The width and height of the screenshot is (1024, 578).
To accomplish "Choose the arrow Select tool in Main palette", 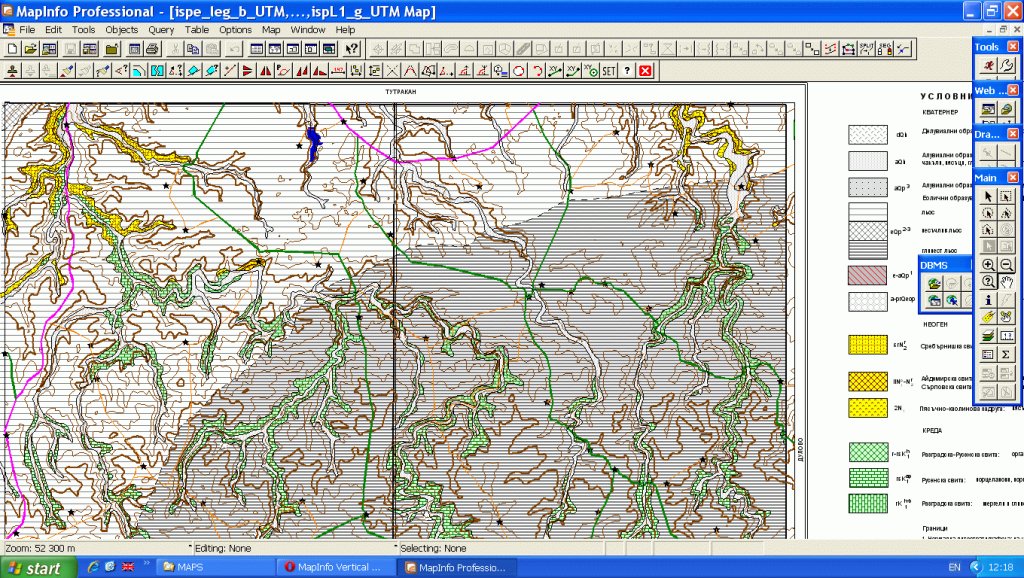I will coord(988,196).
